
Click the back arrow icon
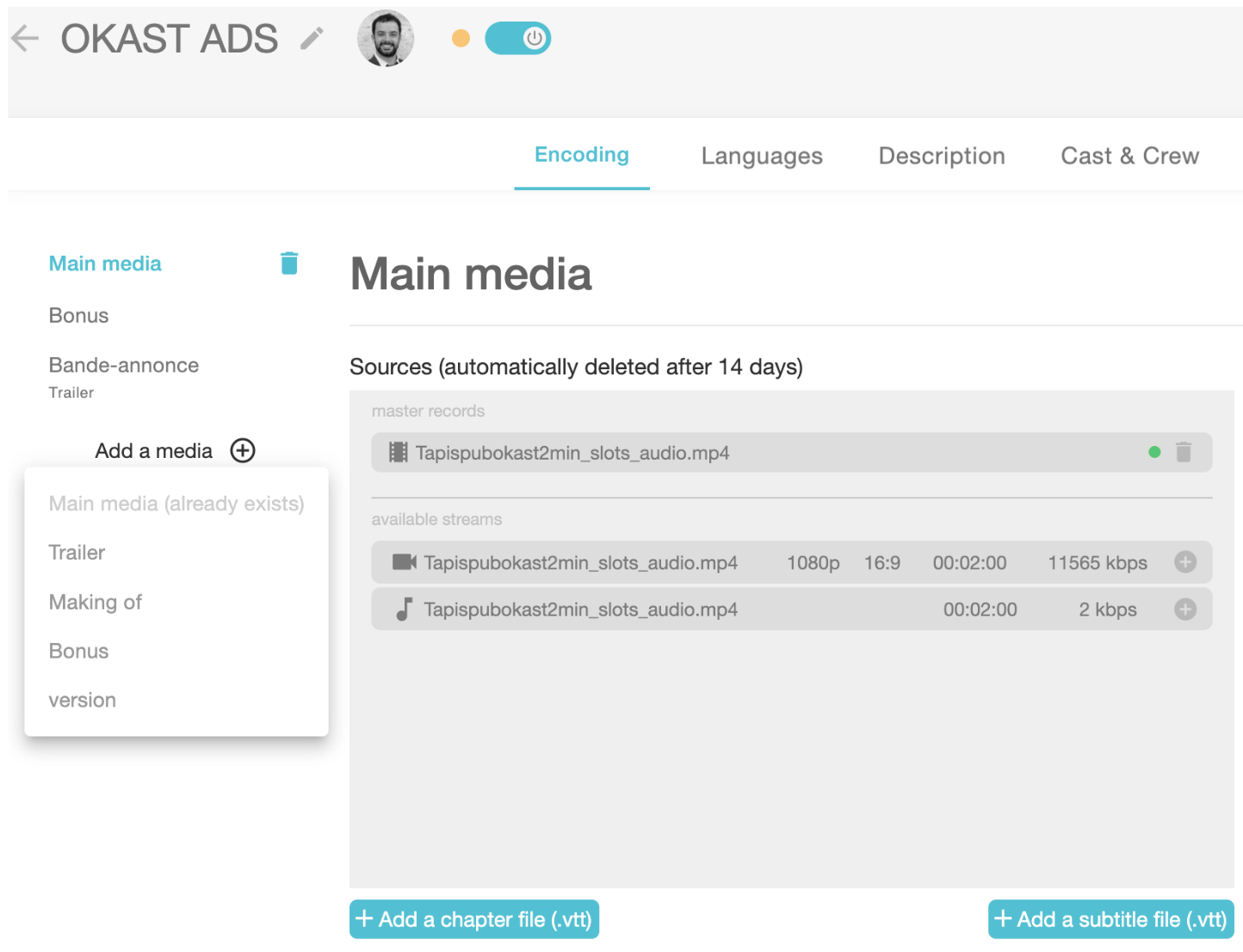coord(25,39)
